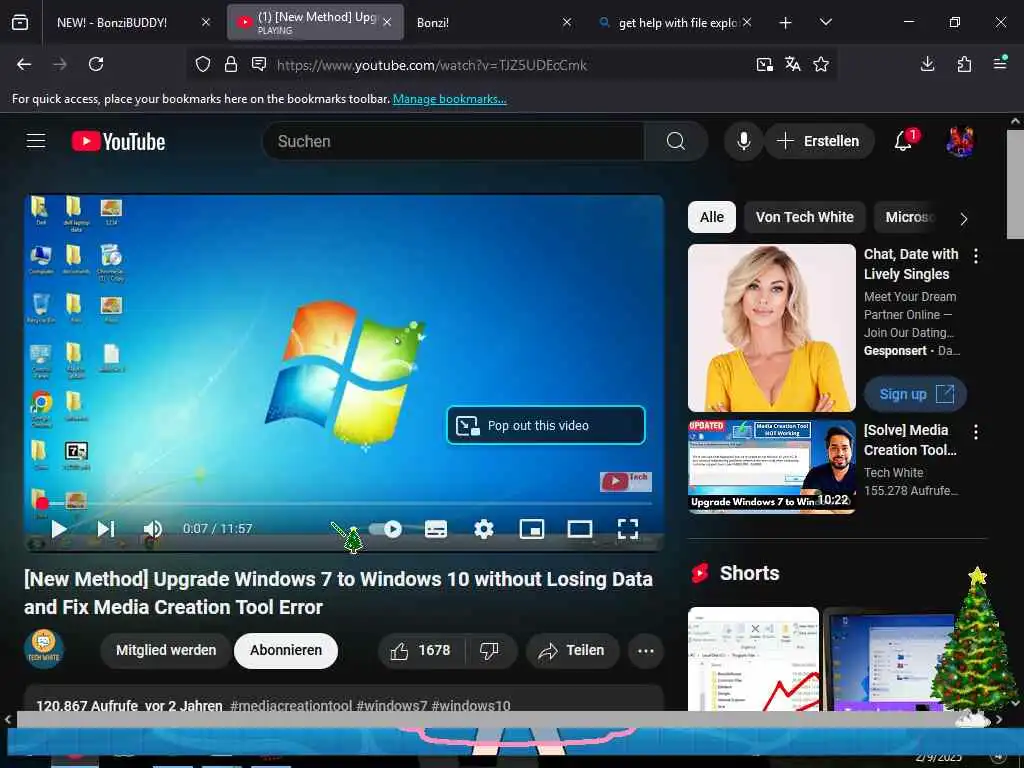
Task: Open the account avatar menu
Action: pos(960,141)
